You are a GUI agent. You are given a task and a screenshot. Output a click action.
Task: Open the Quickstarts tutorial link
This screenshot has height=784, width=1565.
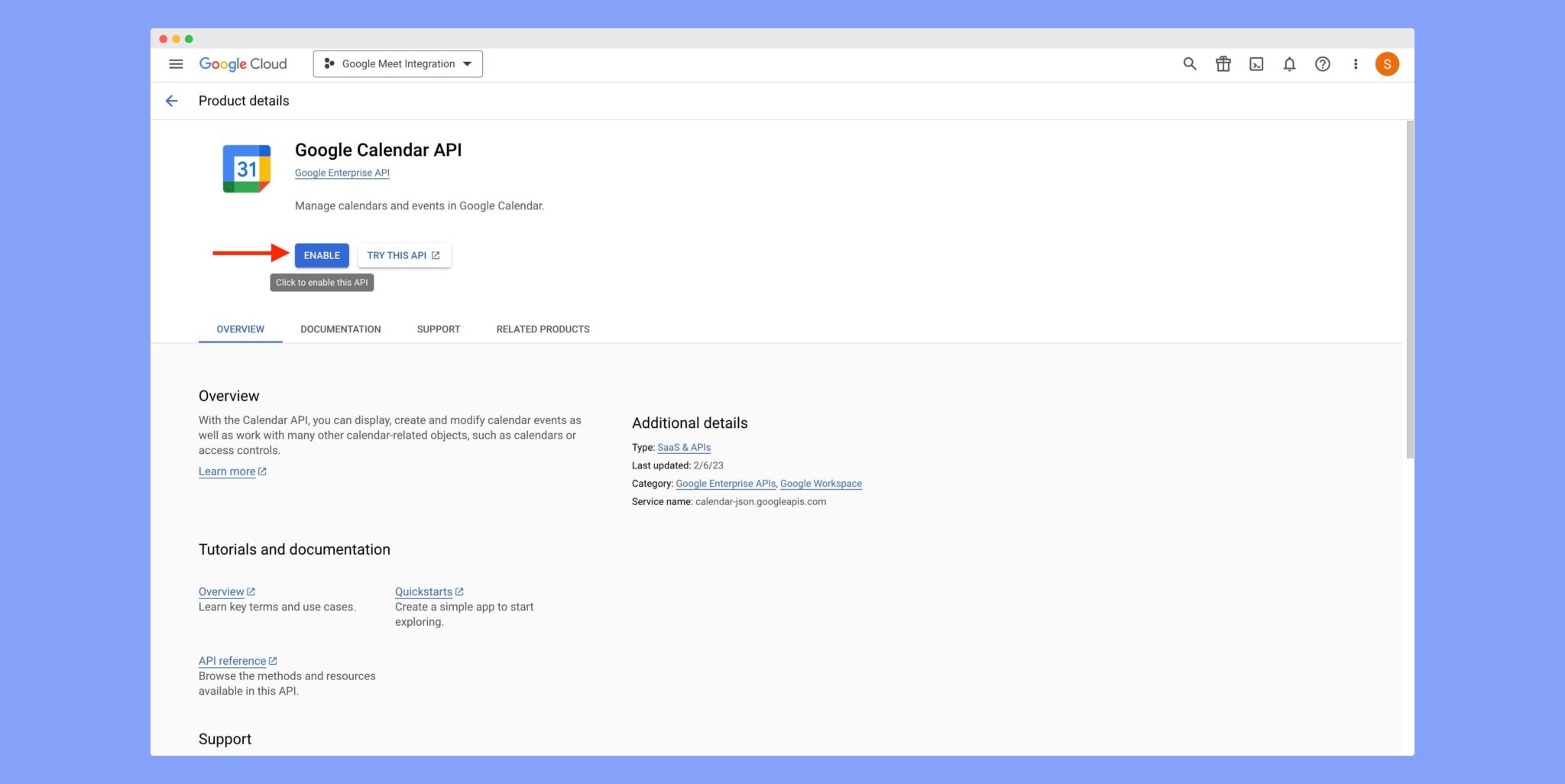[x=424, y=591]
